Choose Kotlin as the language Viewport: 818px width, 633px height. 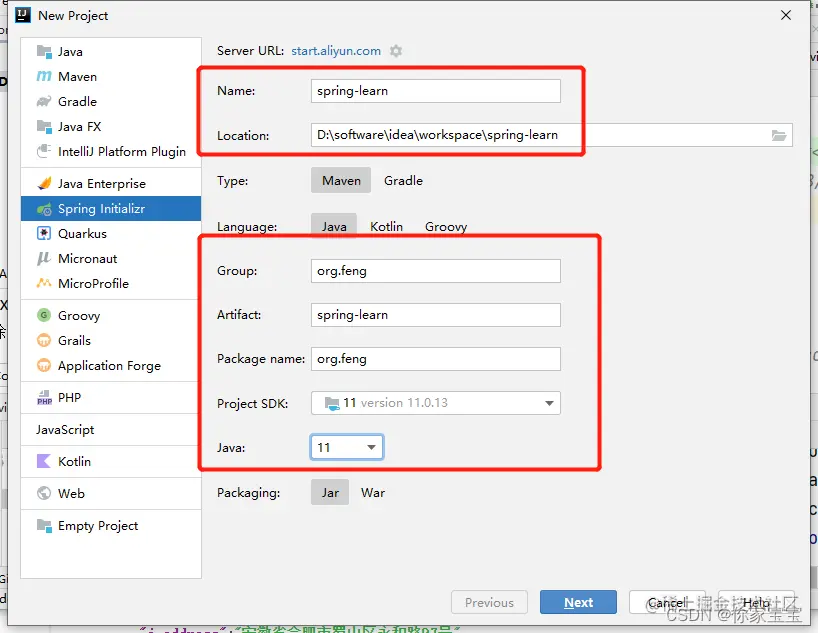386,226
